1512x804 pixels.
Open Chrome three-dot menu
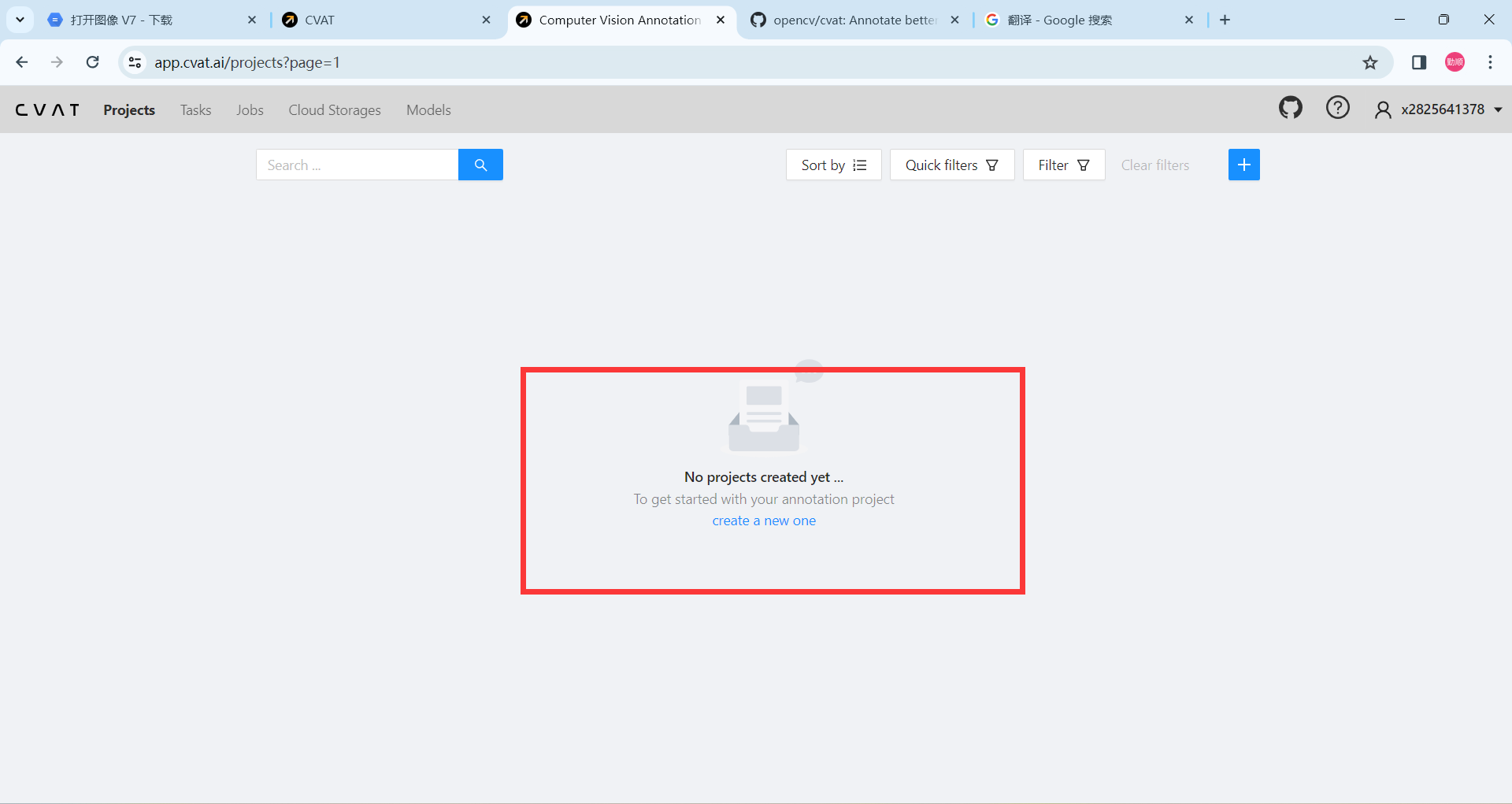tap(1490, 62)
